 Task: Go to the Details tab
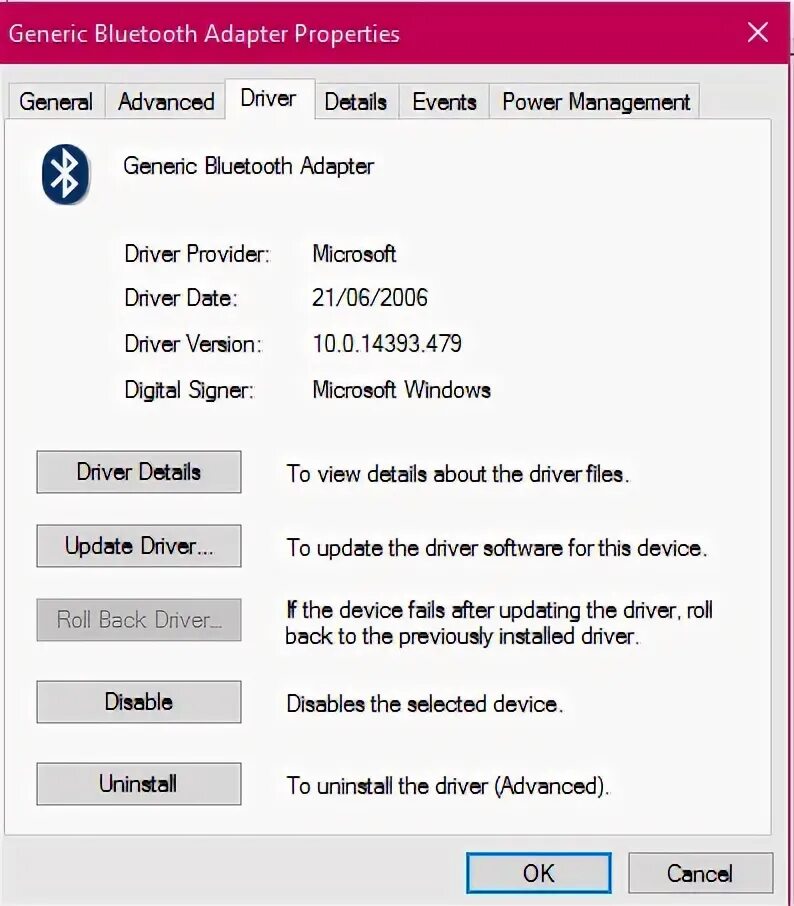tap(356, 102)
